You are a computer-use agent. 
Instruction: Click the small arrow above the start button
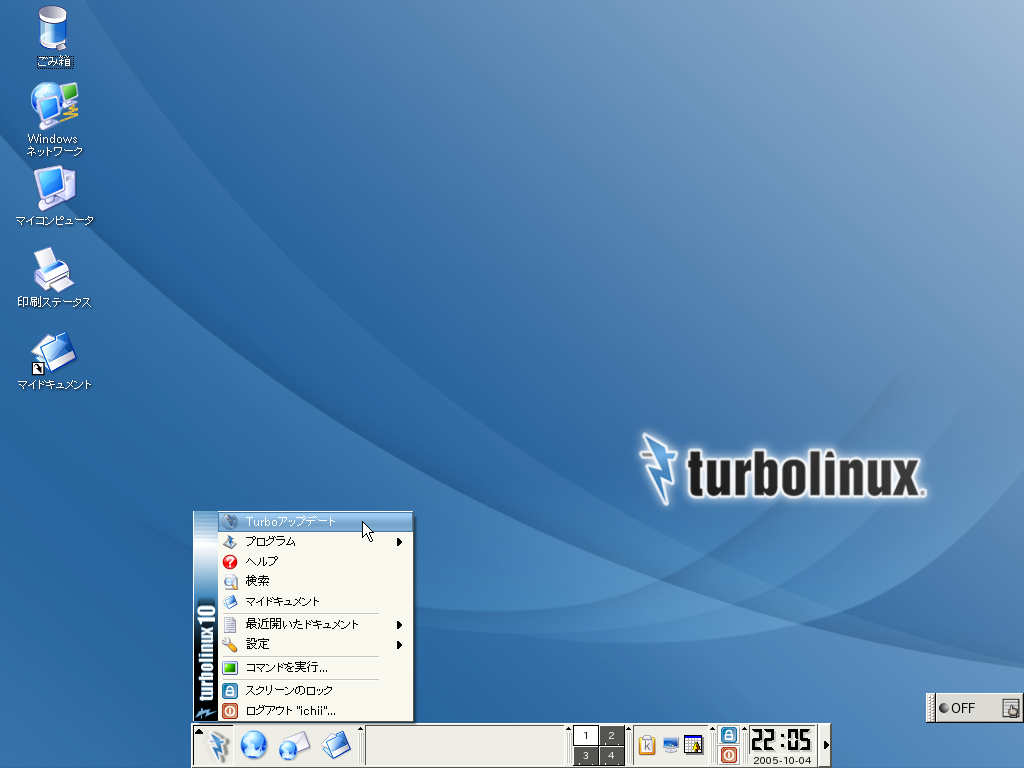click(x=199, y=731)
